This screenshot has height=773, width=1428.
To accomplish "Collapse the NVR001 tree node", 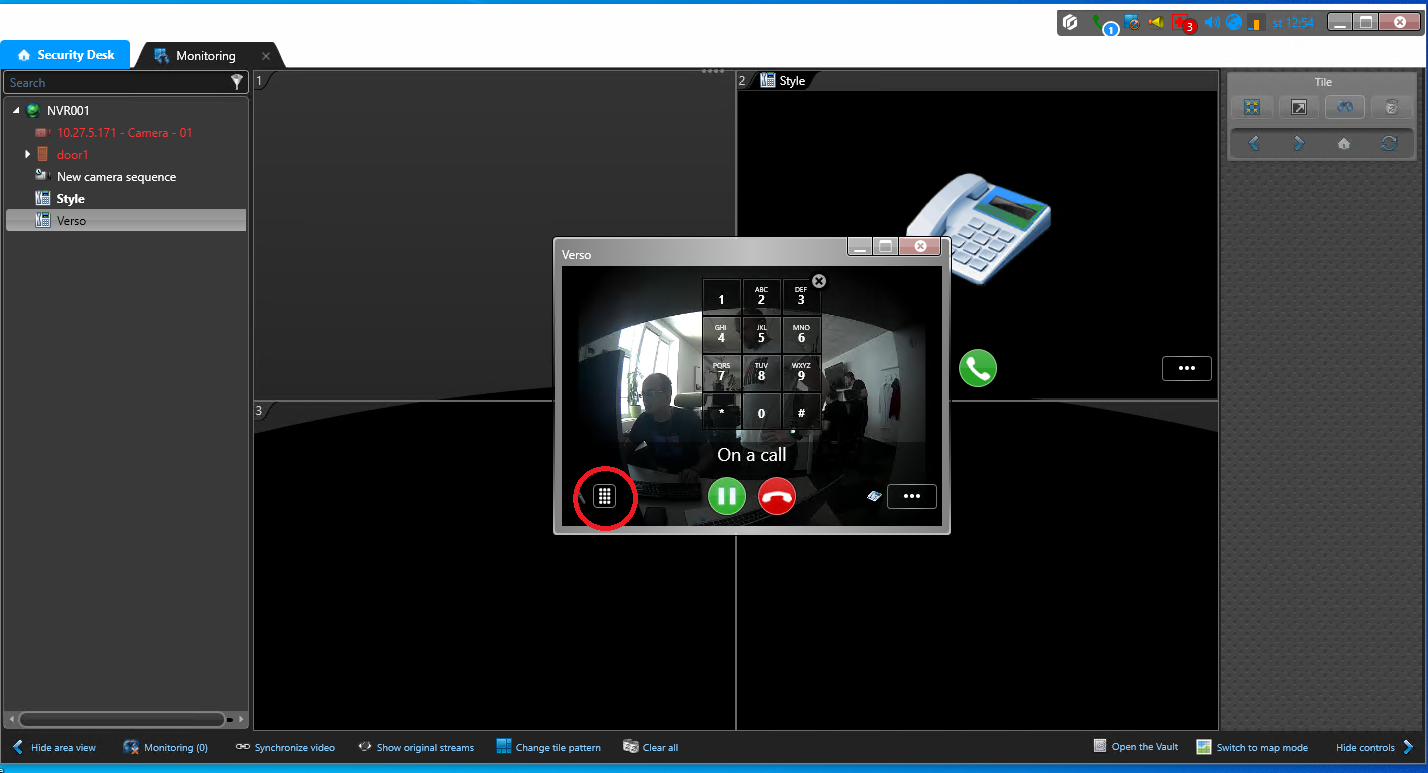I will (x=16, y=111).
